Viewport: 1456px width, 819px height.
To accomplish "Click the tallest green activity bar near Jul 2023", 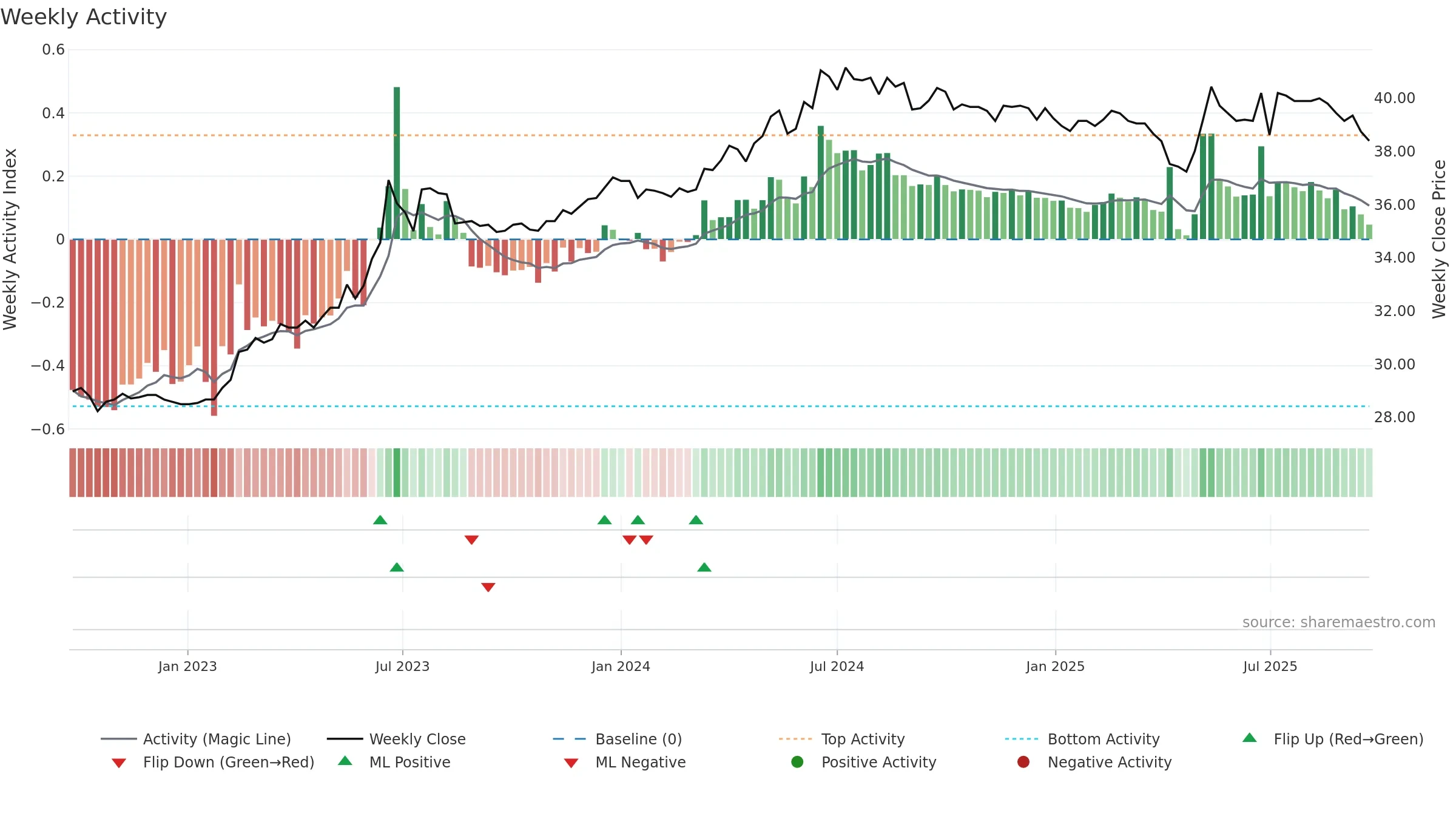I will point(397,163).
